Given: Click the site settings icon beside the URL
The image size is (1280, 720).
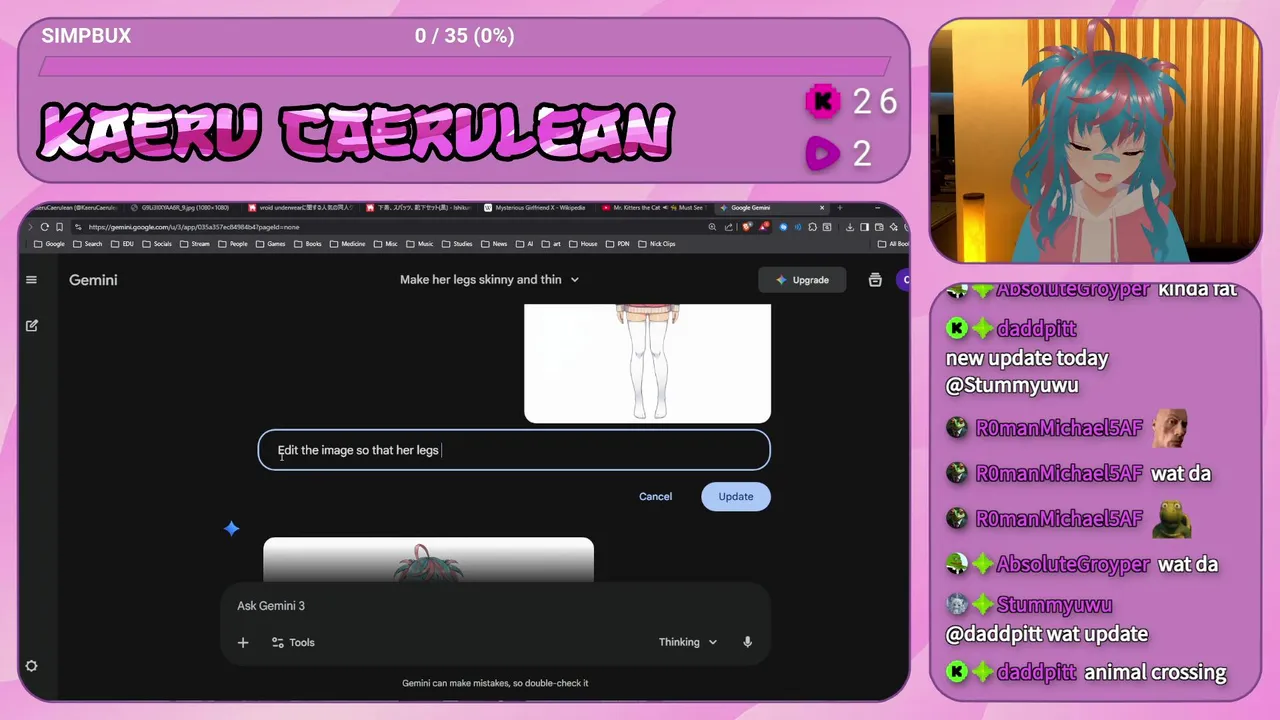Looking at the screenshot, I should pyautogui.click(x=78, y=227).
